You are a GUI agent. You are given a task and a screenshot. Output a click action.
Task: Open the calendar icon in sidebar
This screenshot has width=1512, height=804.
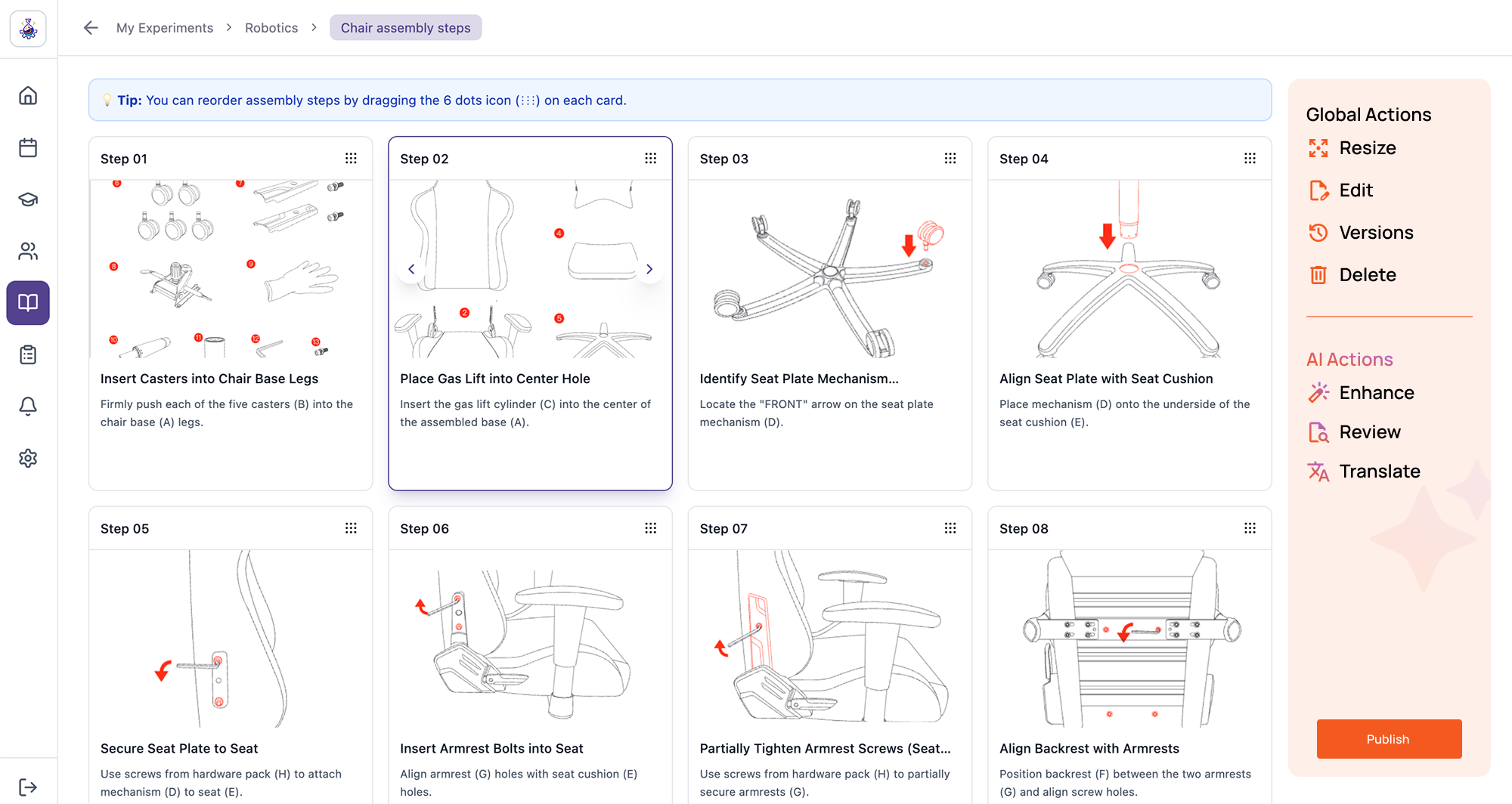coord(28,147)
